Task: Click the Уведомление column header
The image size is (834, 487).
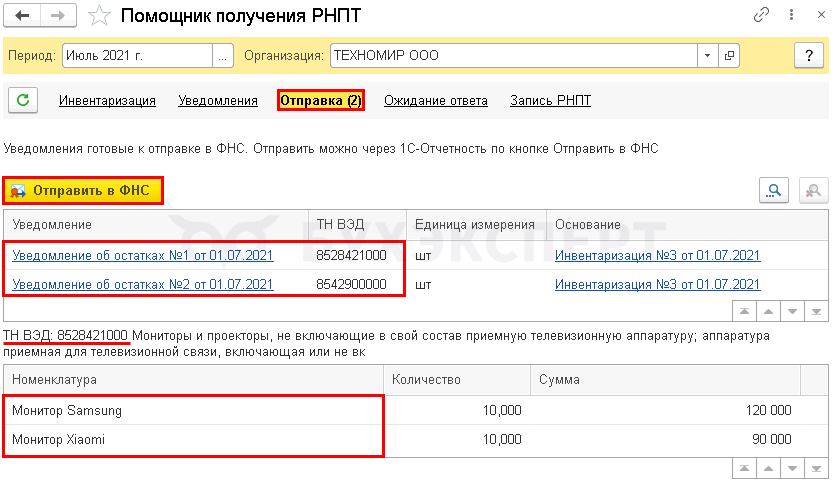Action: pyautogui.click(x=156, y=225)
